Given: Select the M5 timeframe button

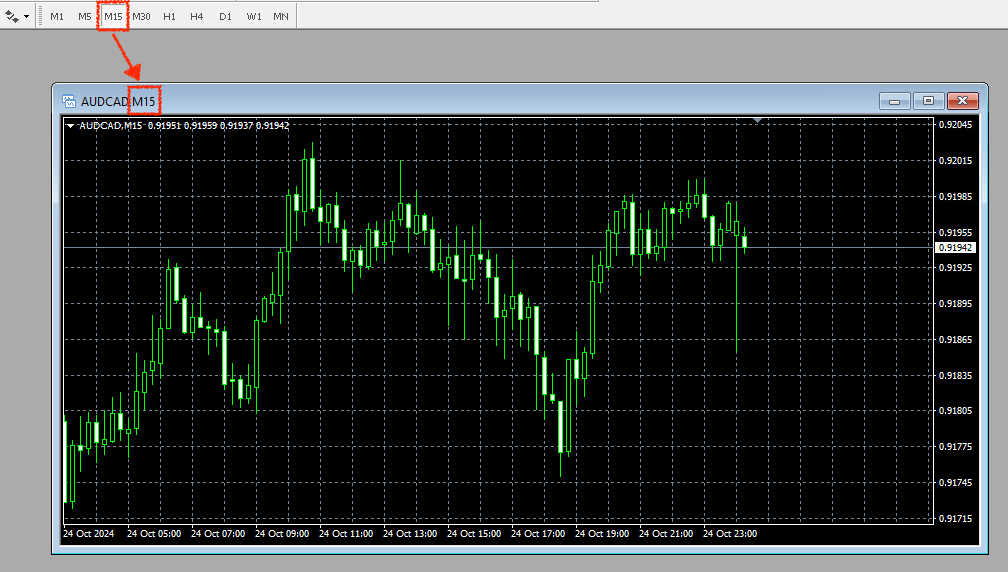Looking at the screenshot, I should coord(85,17).
